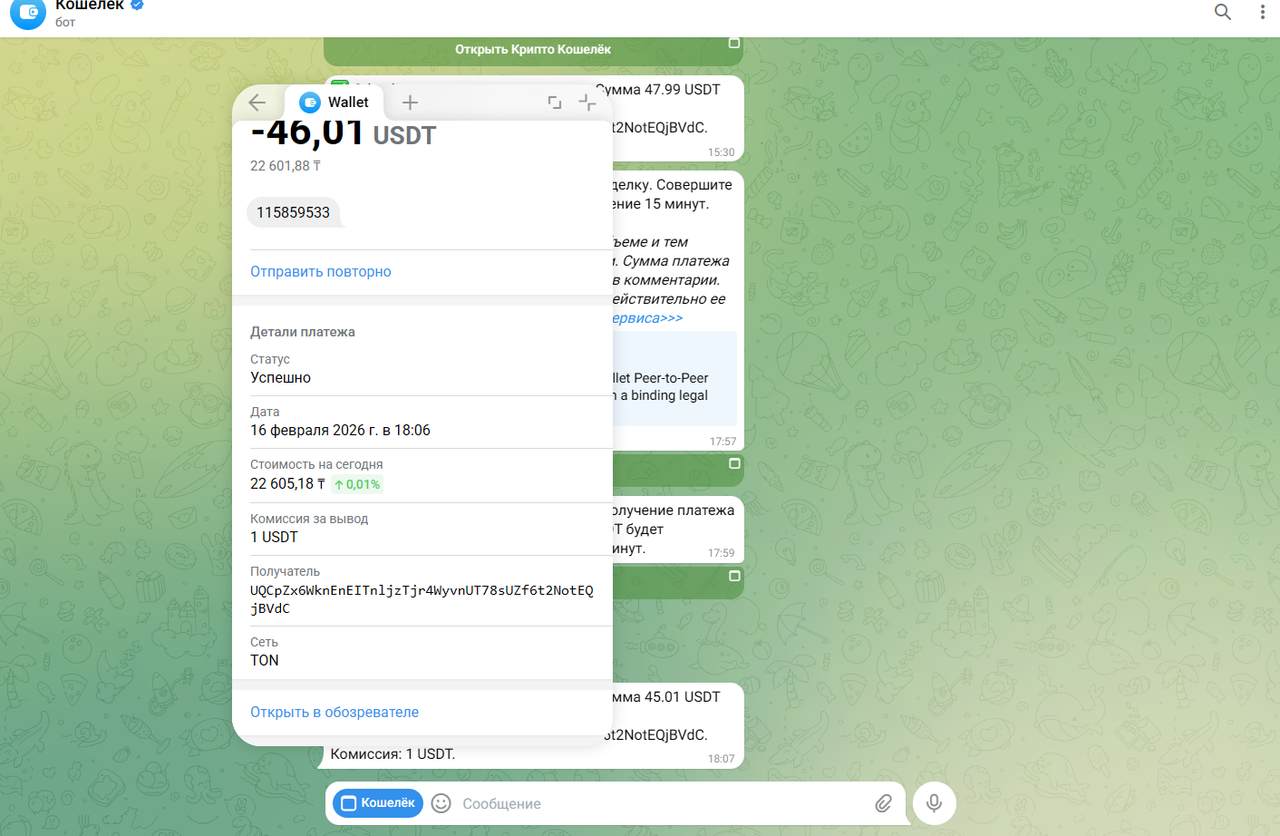Click the 1 USDT withdrawal fee value
The height and width of the screenshot is (836, 1280).
274,537
